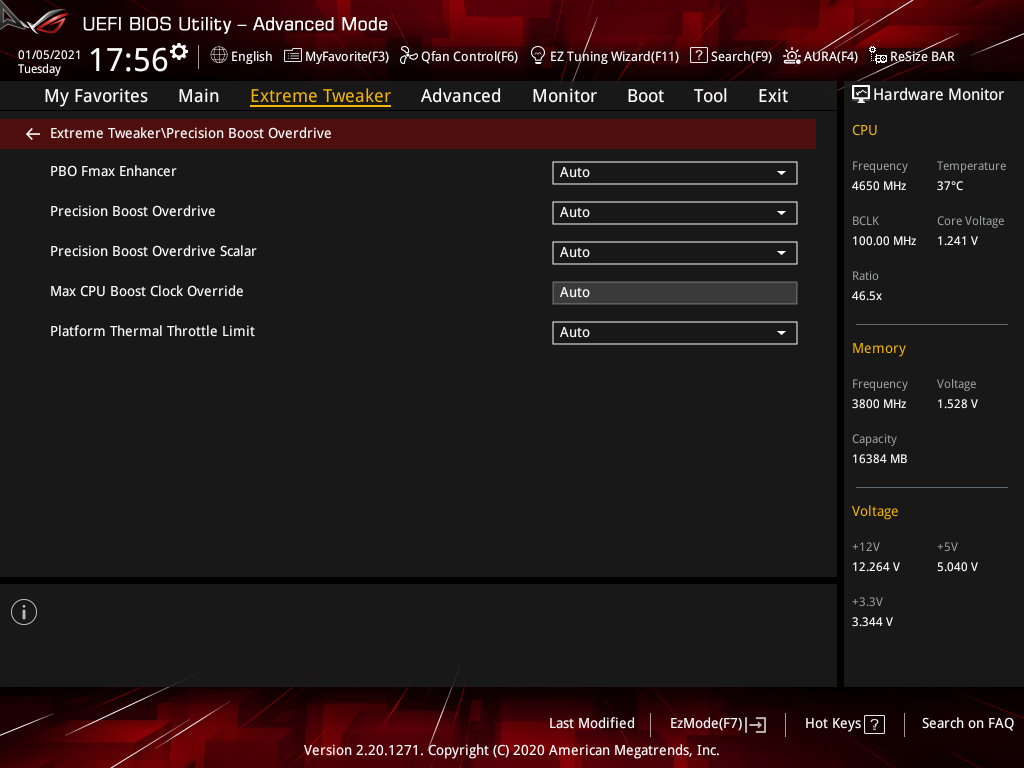Click ReSize BAR label
The width and height of the screenshot is (1024, 768).
[x=922, y=57]
